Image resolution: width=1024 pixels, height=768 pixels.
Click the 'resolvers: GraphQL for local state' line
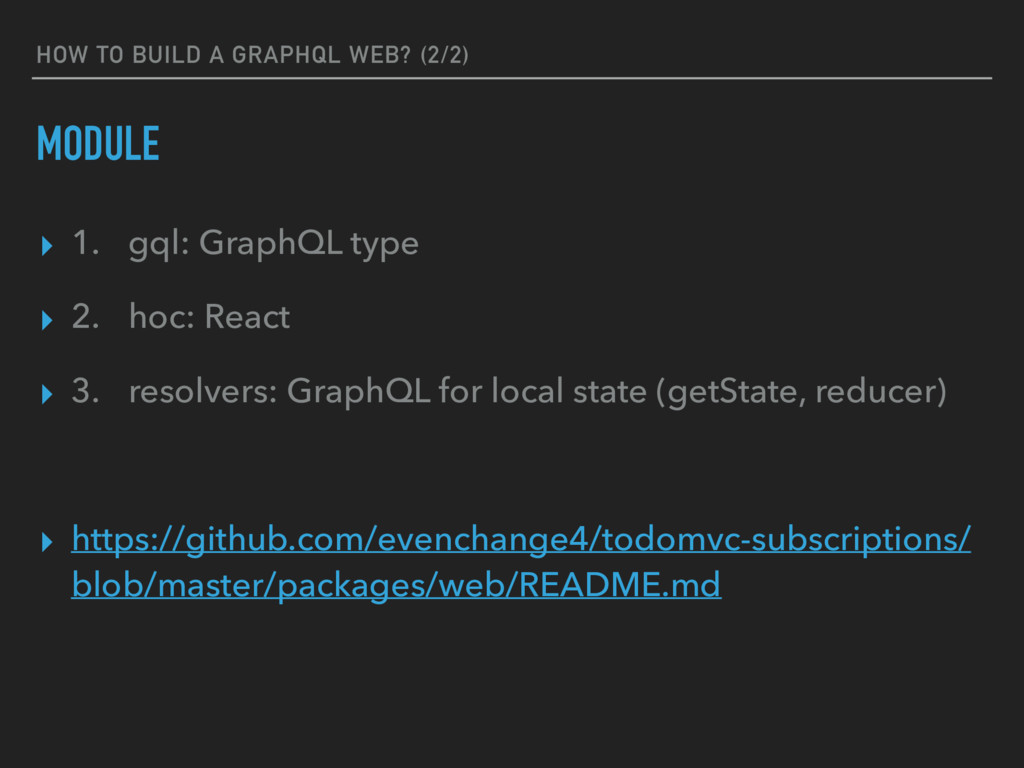point(387,391)
